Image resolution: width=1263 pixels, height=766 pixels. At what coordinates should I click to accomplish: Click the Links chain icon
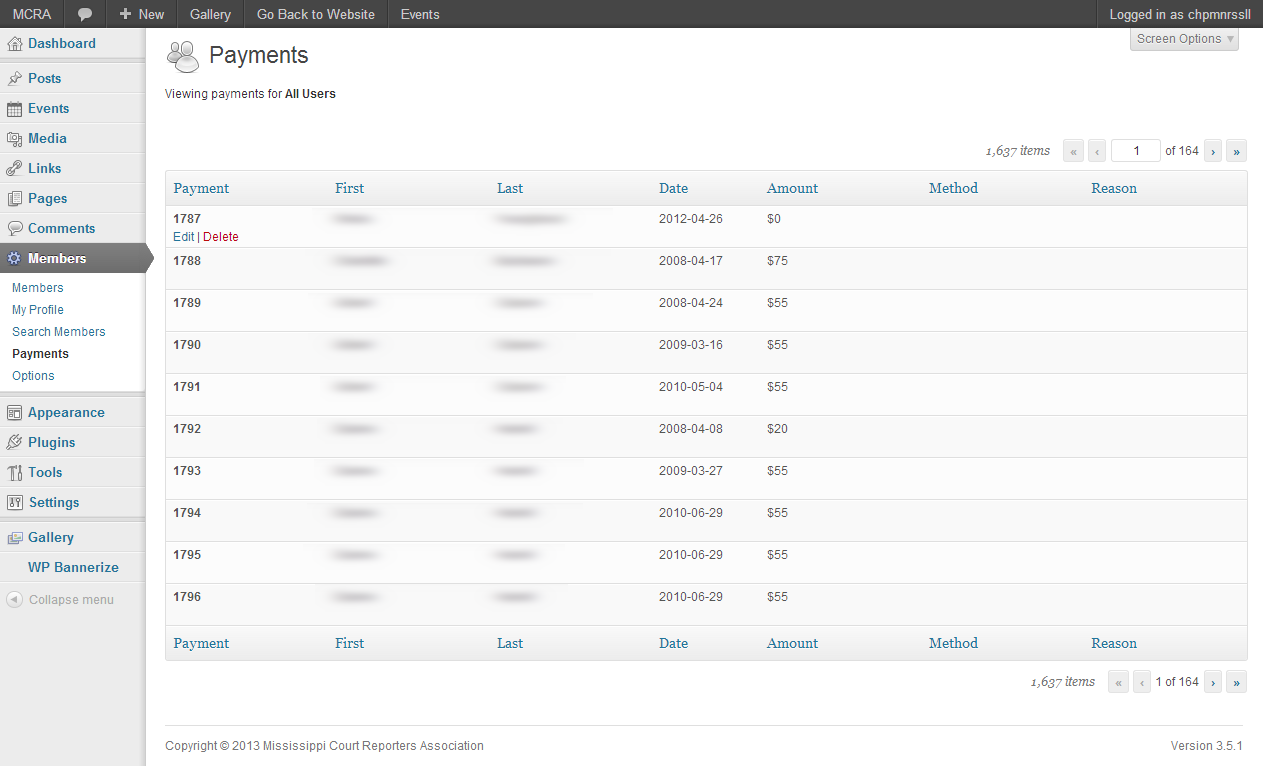click(14, 169)
